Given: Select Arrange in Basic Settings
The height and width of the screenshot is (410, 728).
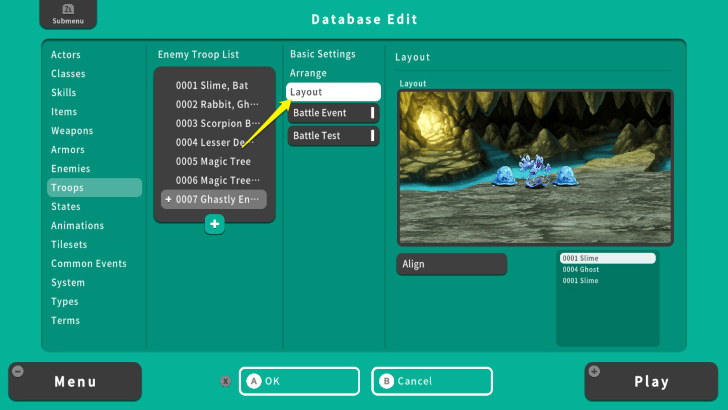Looking at the screenshot, I should click(309, 73).
